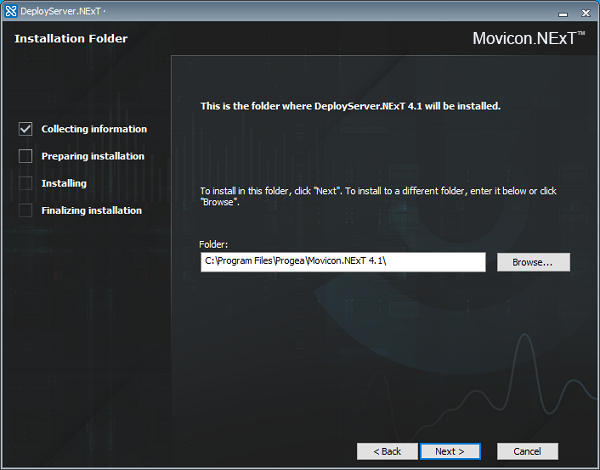Image resolution: width=600 pixels, height=470 pixels.
Task: Cancel the installation
Action: click(x=527, y=452)
